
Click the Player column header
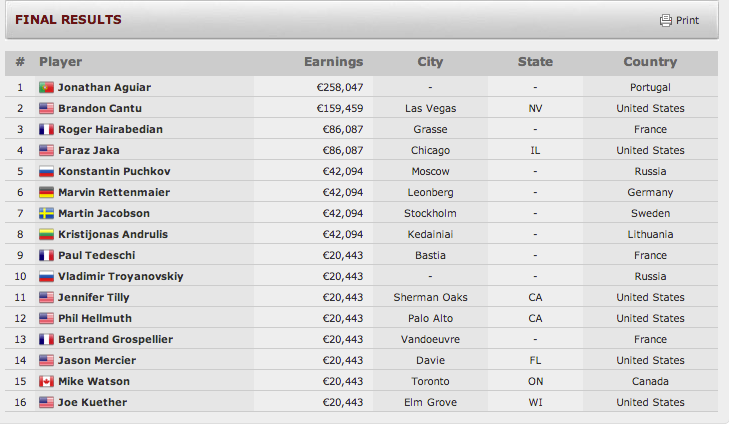click(x=60, y=62)
